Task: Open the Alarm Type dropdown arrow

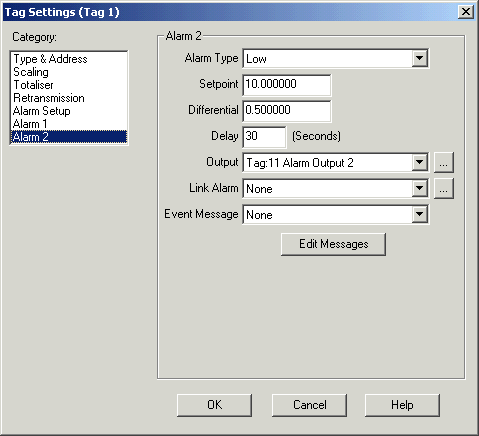Action: coord(419,59)
